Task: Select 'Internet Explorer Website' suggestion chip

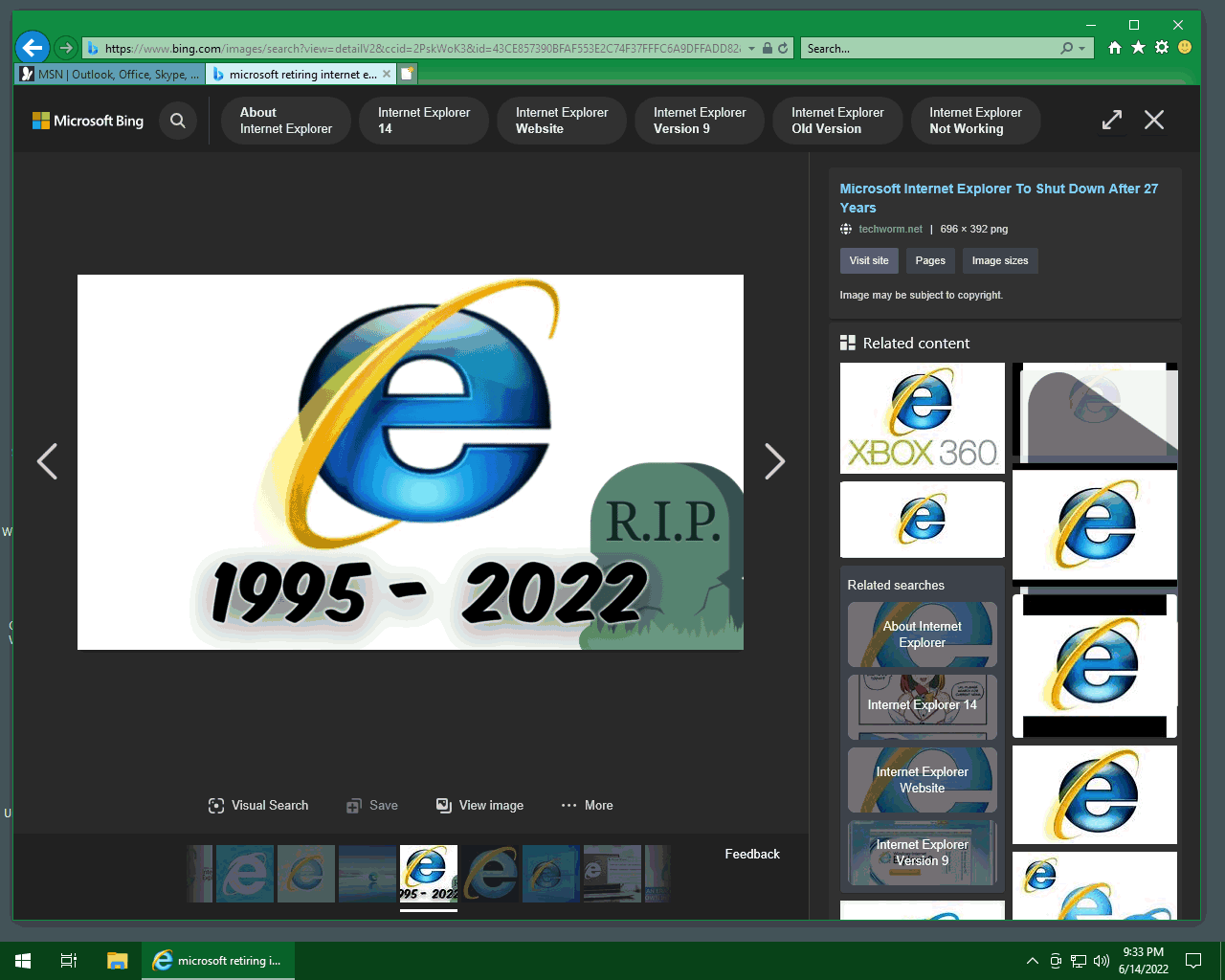Action: [561, 121]
